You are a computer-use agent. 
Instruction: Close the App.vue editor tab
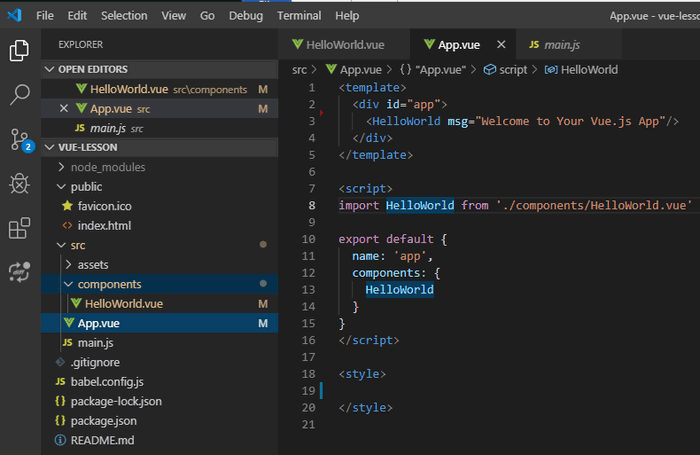click(501, 45)
